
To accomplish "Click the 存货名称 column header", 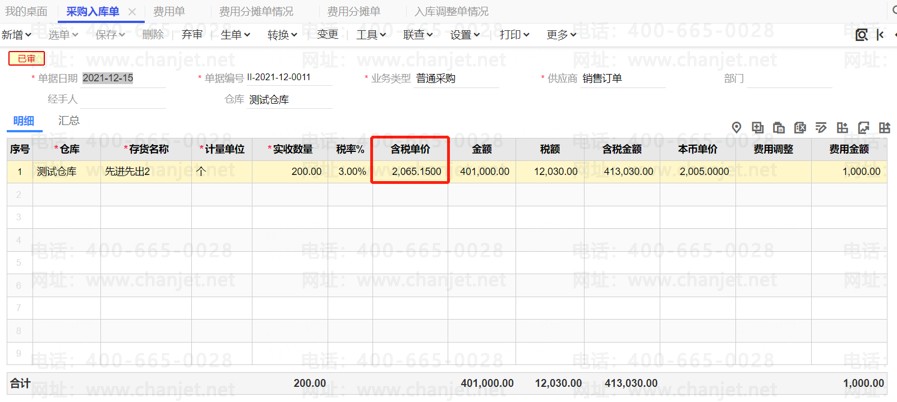I will (146, 150).
